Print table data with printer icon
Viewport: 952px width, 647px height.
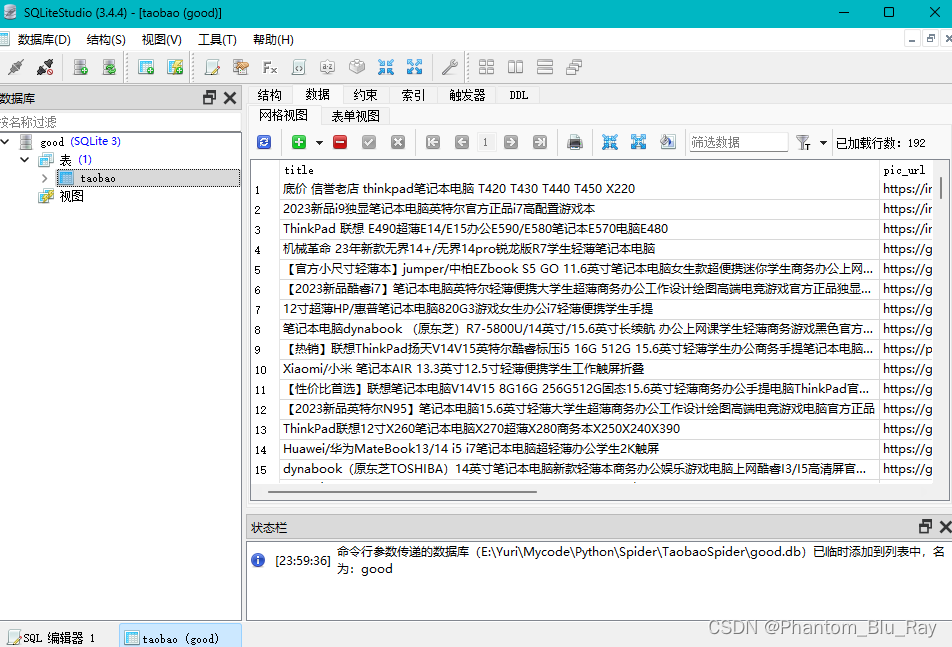coord(574,142)
